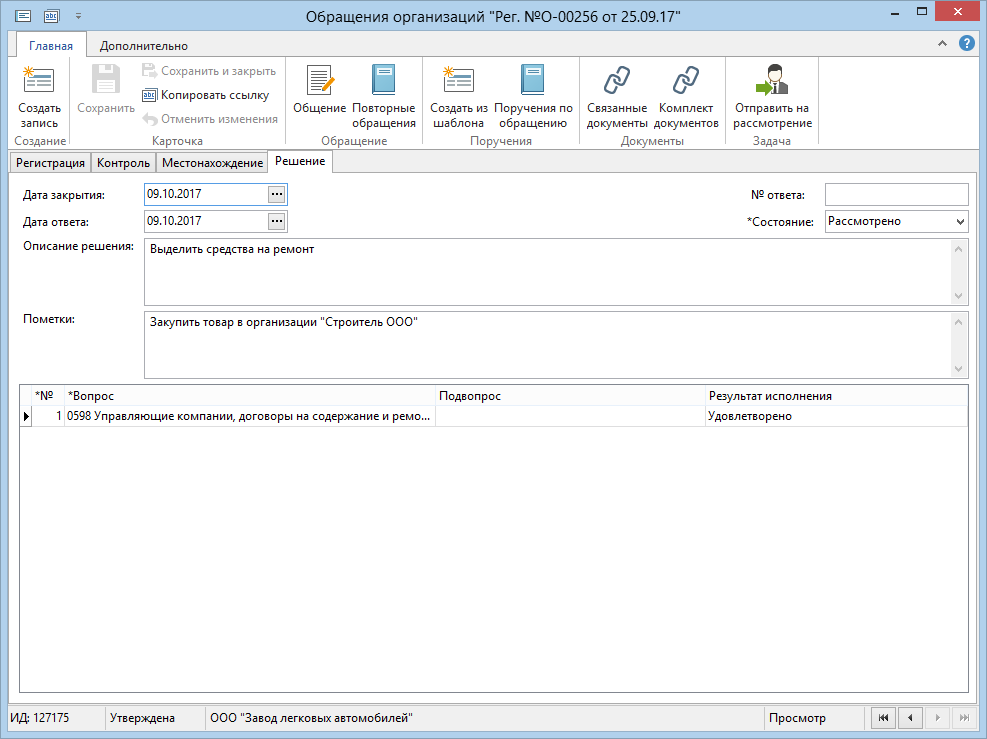Click the Создать запись icon
Viewport: 987px width, 739px height.
39,81
